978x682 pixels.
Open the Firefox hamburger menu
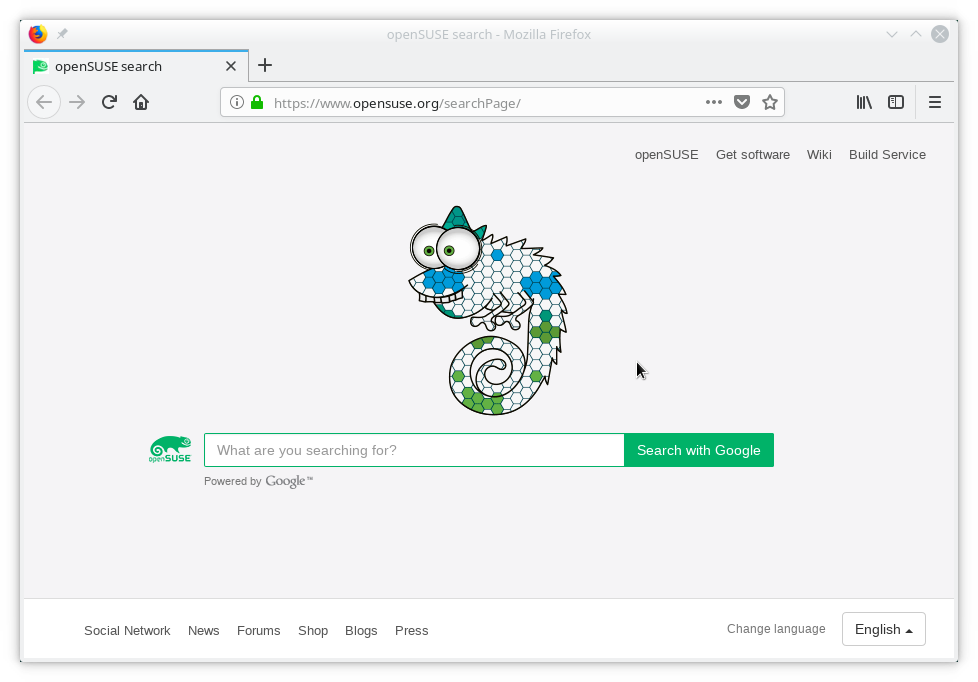(x=934, y=102)
